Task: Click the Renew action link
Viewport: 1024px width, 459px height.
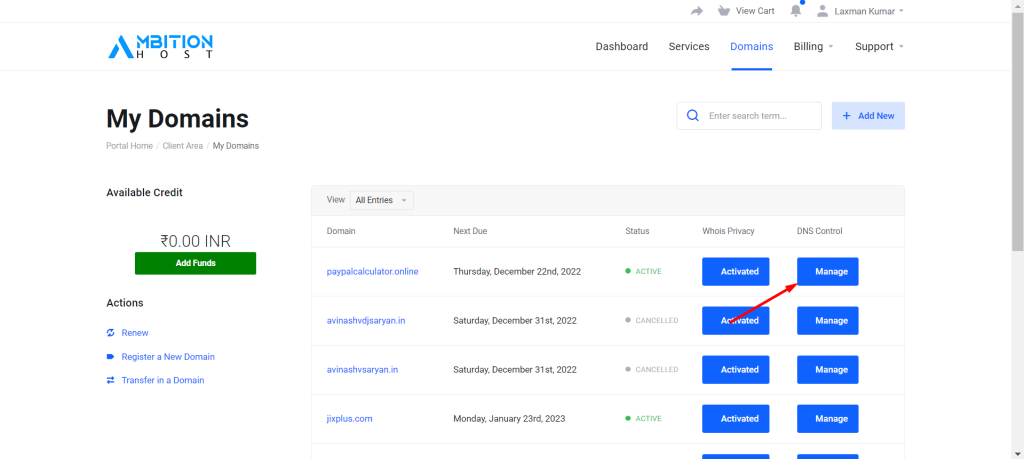Action: point(135,333)
